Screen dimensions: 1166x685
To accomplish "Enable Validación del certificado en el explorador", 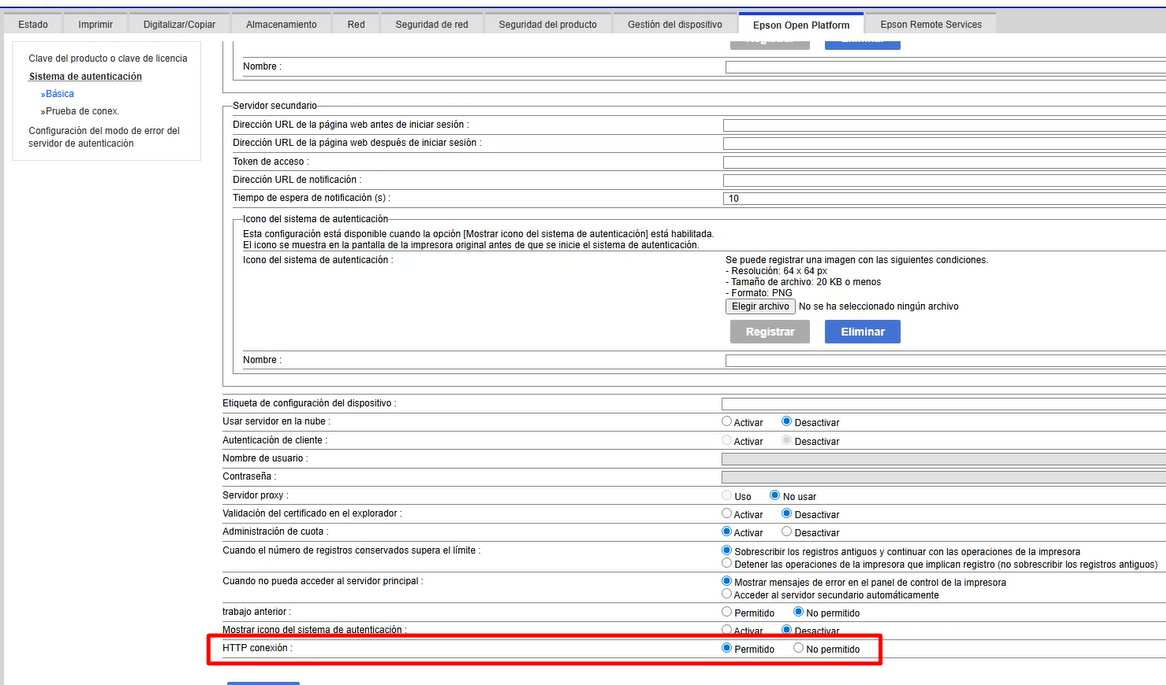I will tap(727, 514).
